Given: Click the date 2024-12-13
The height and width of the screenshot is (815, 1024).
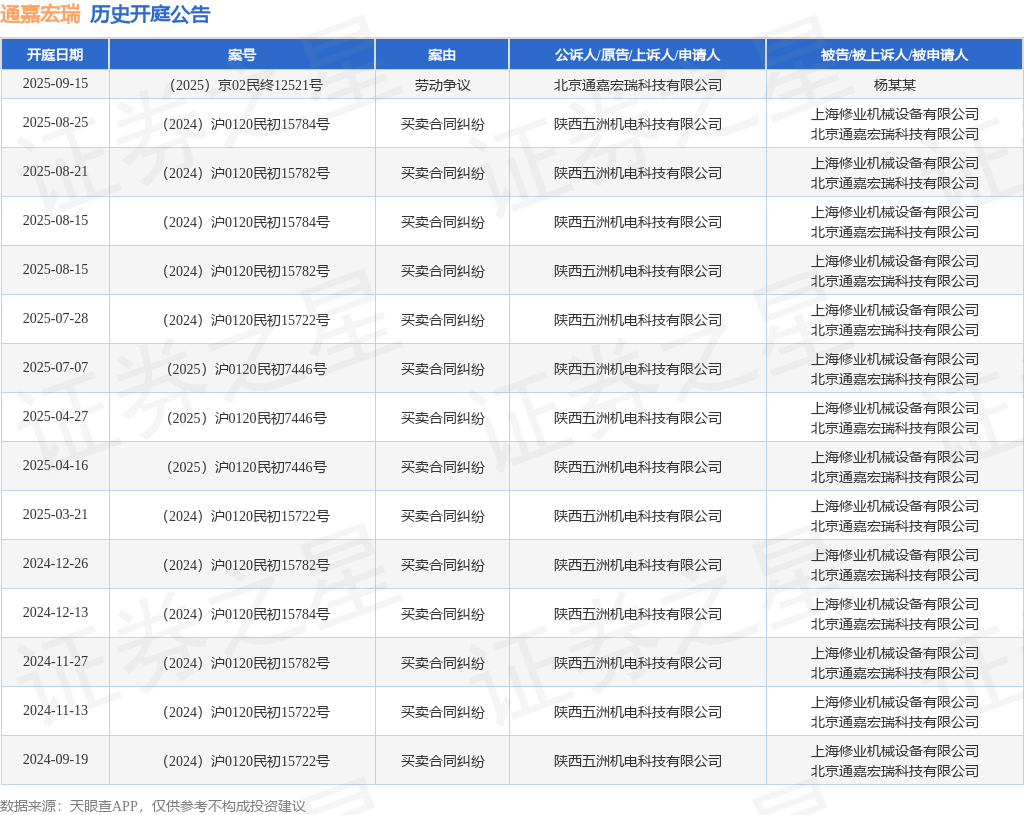Looking at the screenshot, I should 55,613.
